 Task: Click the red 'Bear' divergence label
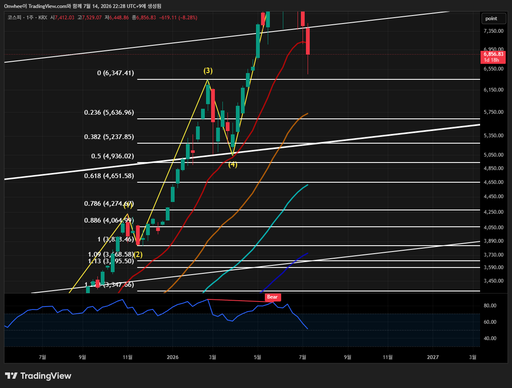(x=273, y=297)
